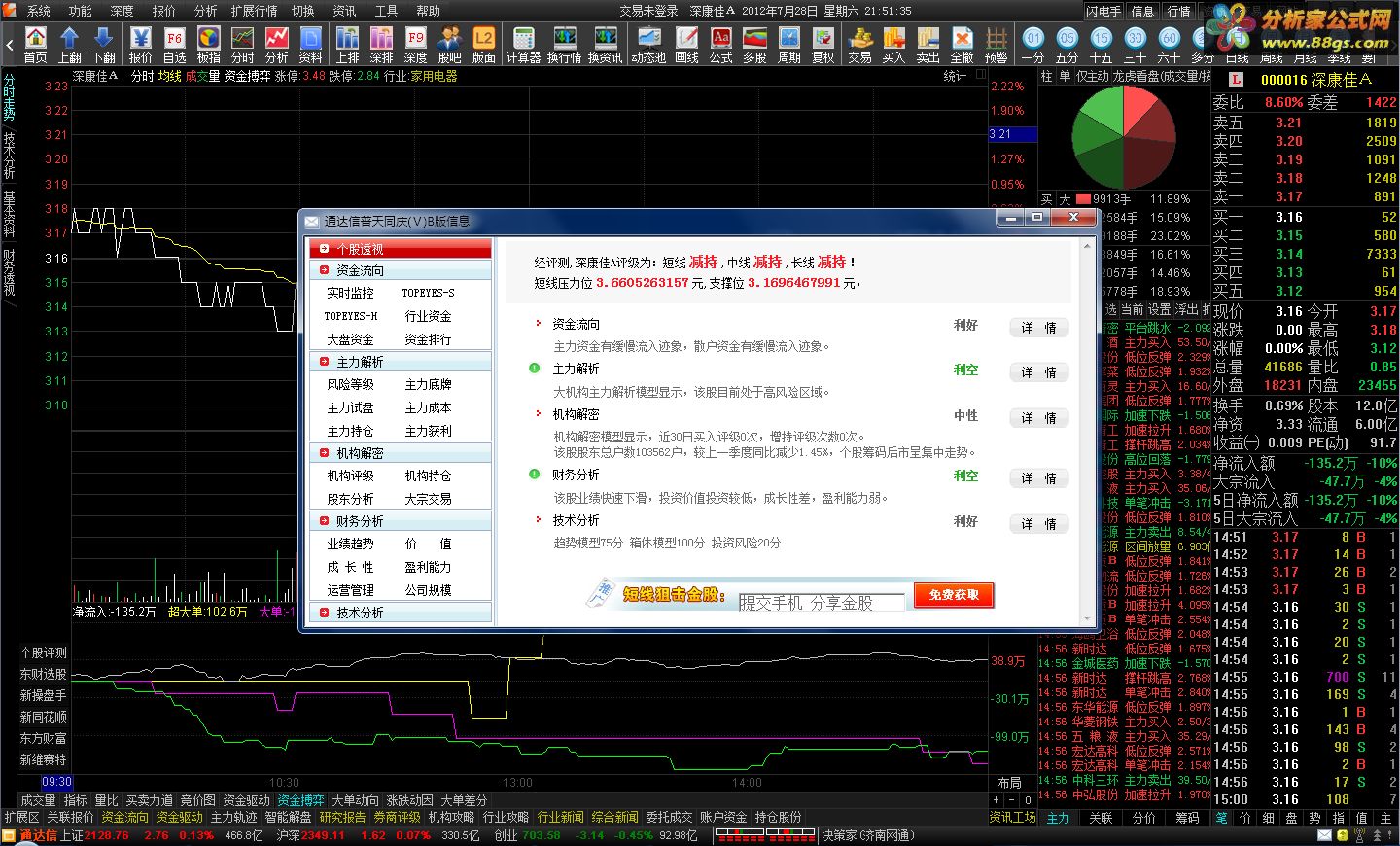Click the 信息 button at top right
The width and height of the screenshot is (1400, 846).
[x=1142, y=11]
